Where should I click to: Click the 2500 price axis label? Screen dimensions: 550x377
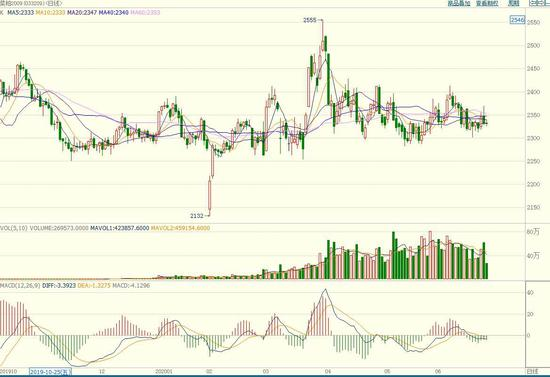coord(533,46)
